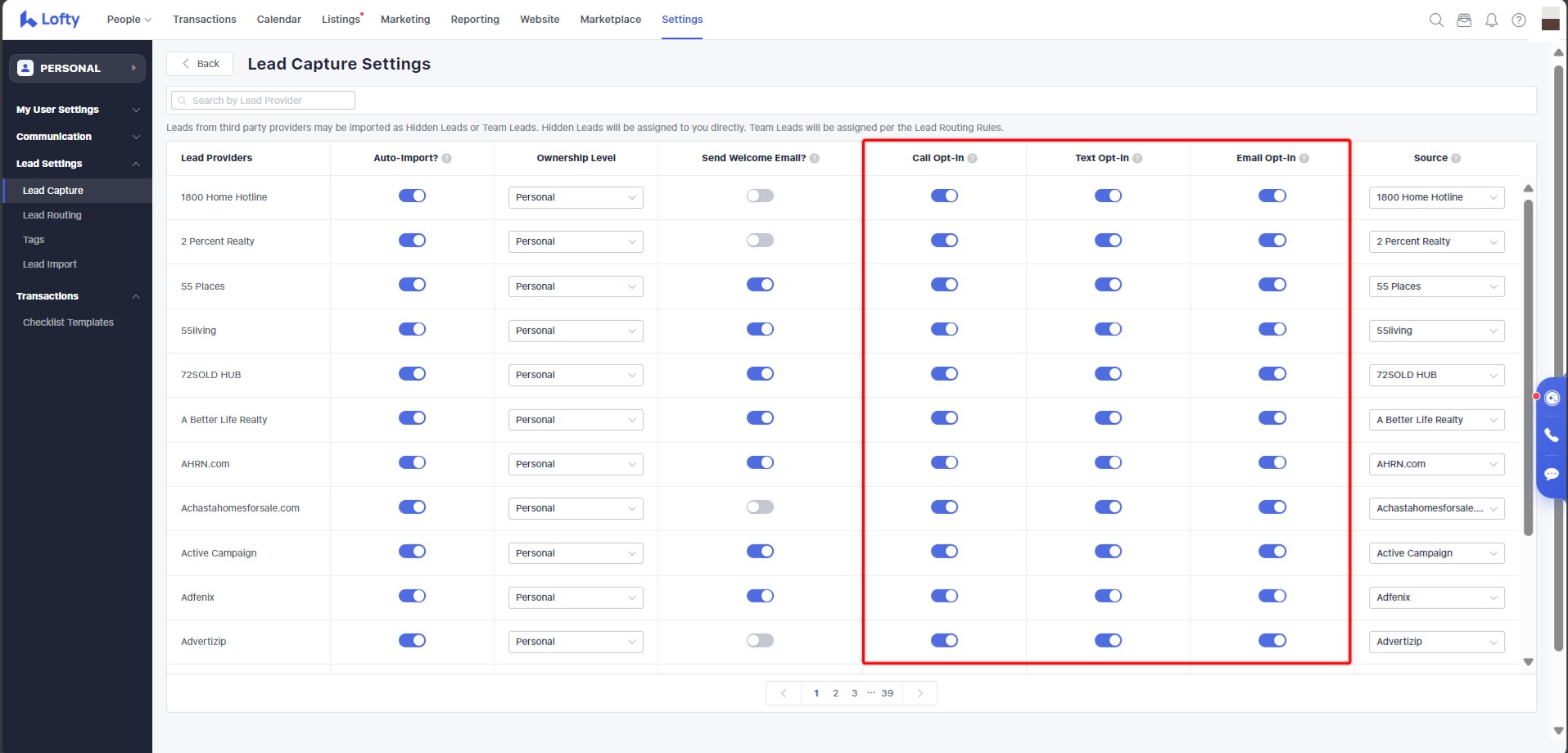This screenshot has width=1568, height=753.
Task: Open Source dropdown for 2 Percent Realty
Action: (1437, 241)
